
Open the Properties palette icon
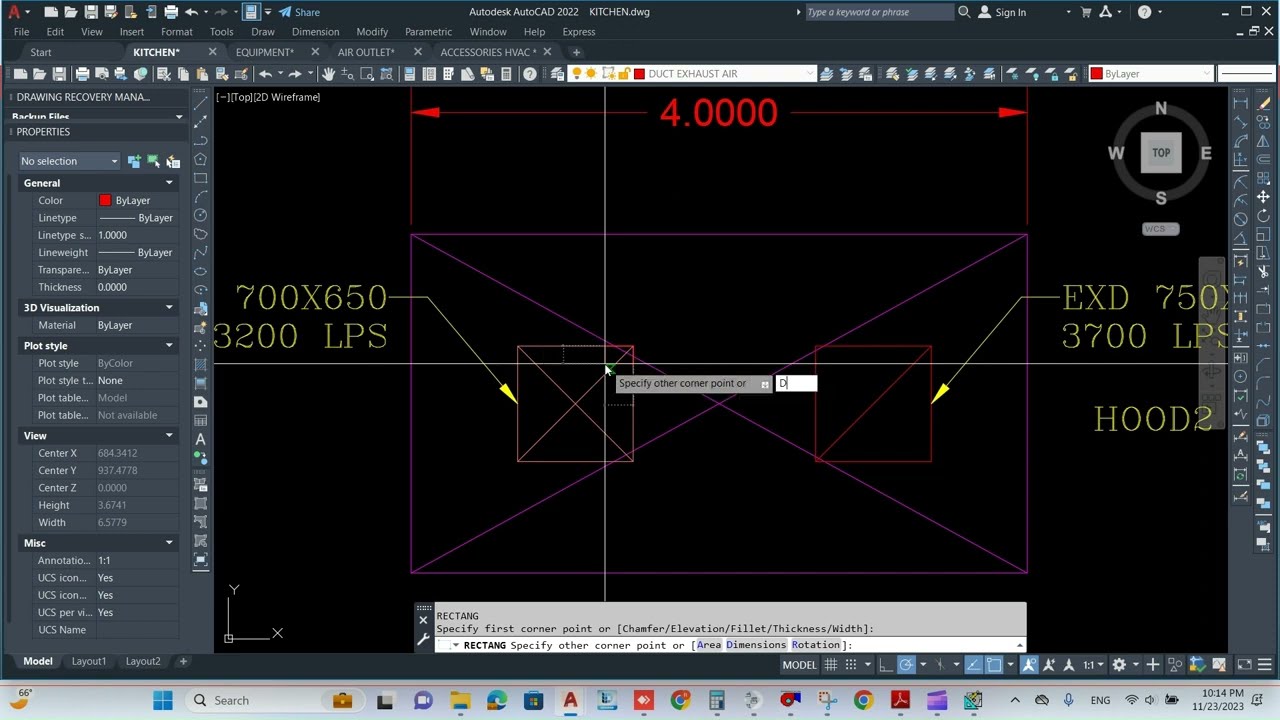409,74
